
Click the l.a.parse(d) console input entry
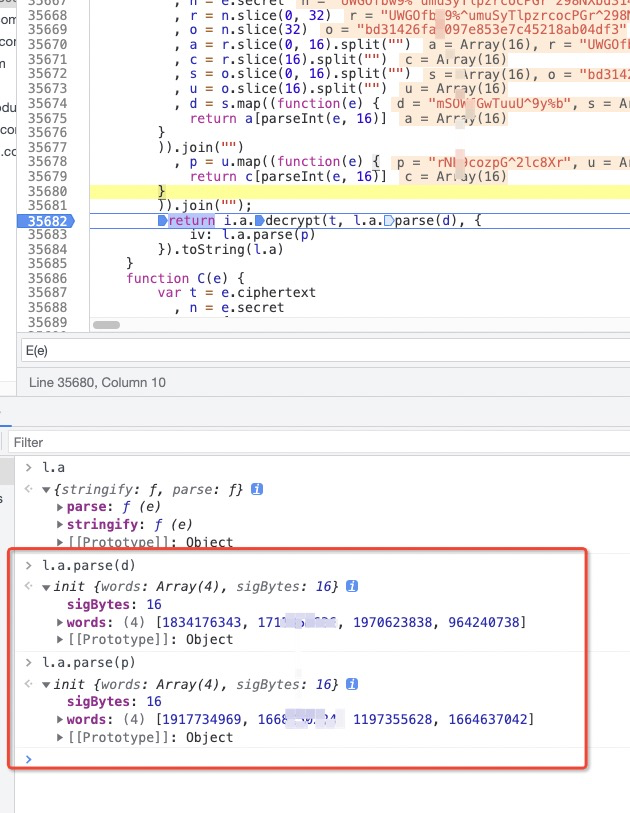[x=88, y=565]
